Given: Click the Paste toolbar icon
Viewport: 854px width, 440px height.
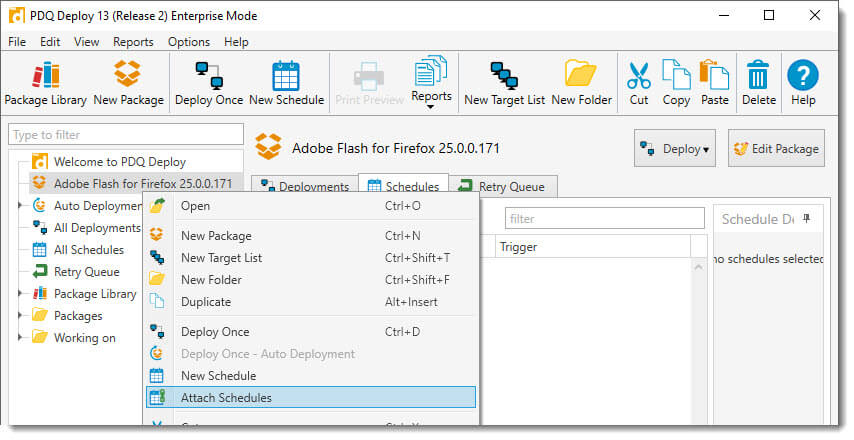Looking at the screenshot, I should (715, 83).
